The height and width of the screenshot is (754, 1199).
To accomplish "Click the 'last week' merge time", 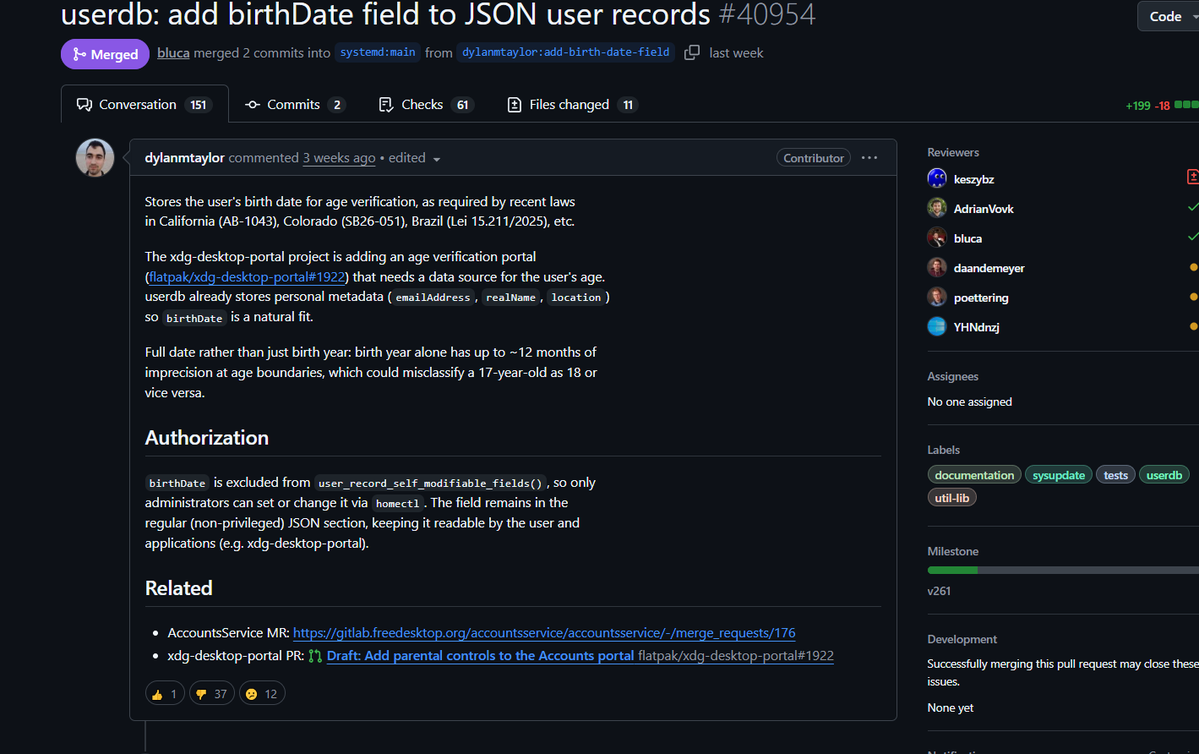I will (736, 53).
